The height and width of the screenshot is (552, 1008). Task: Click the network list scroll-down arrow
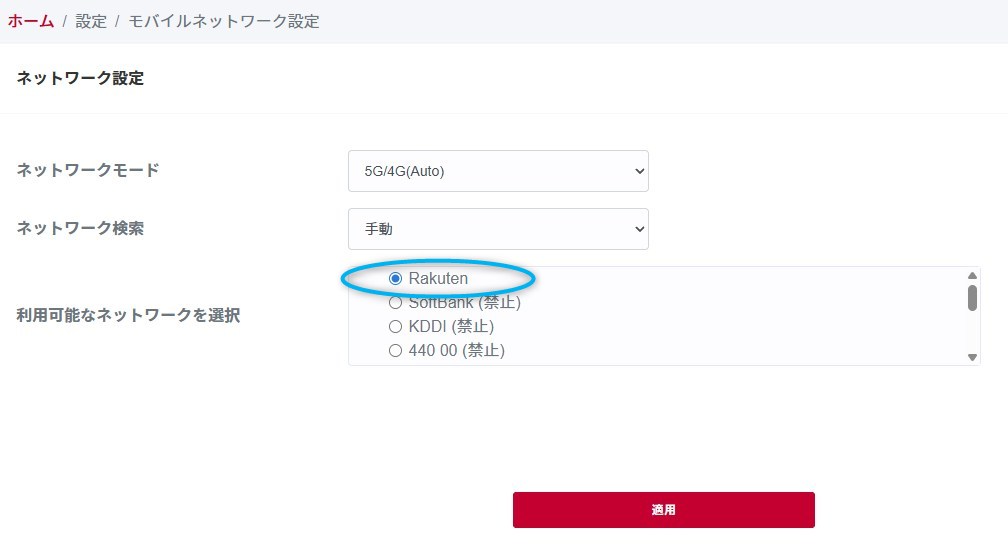(x=971, y=357)
